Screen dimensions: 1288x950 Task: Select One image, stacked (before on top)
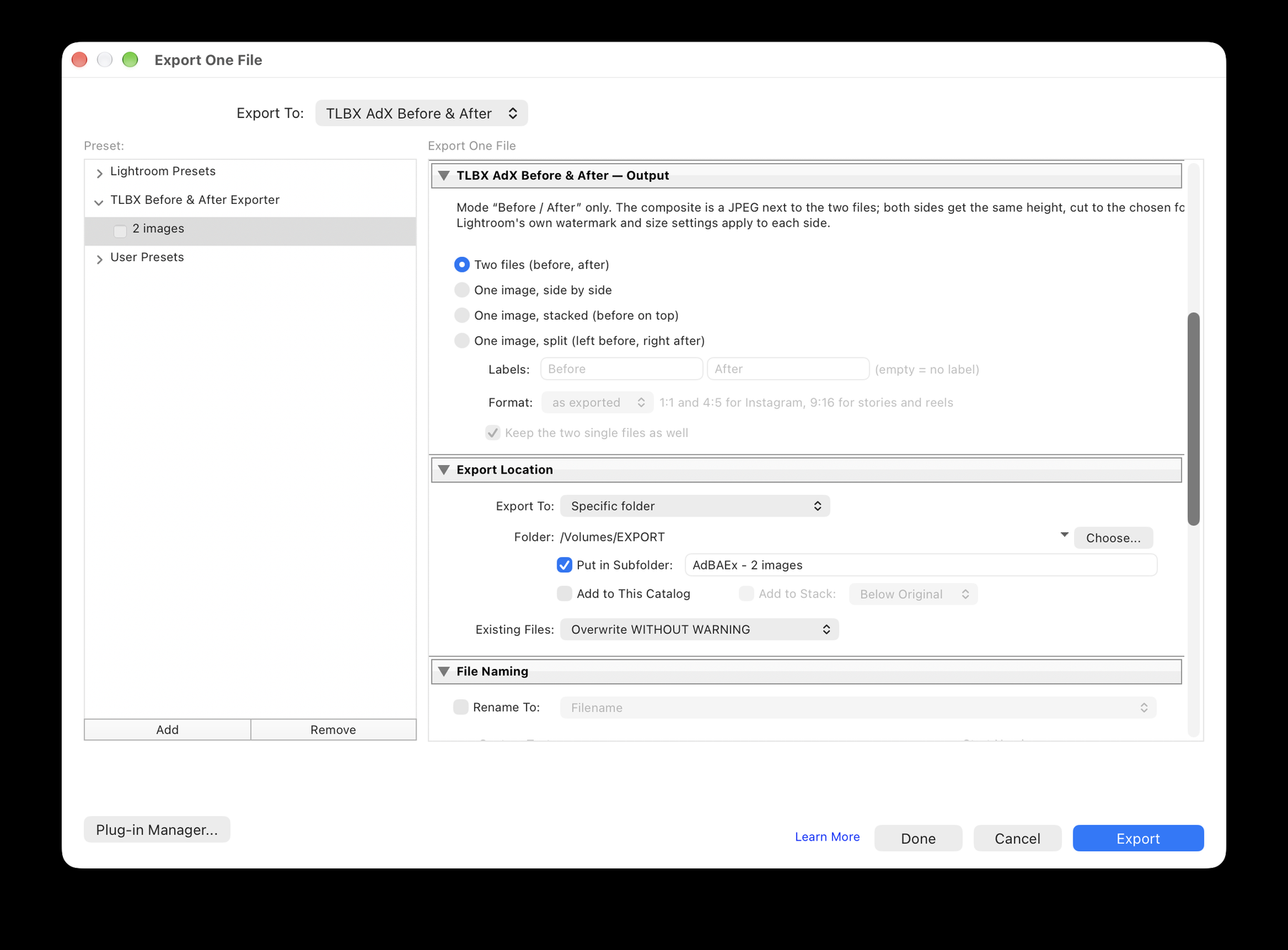pyautogui.click(x=462, y=315)
